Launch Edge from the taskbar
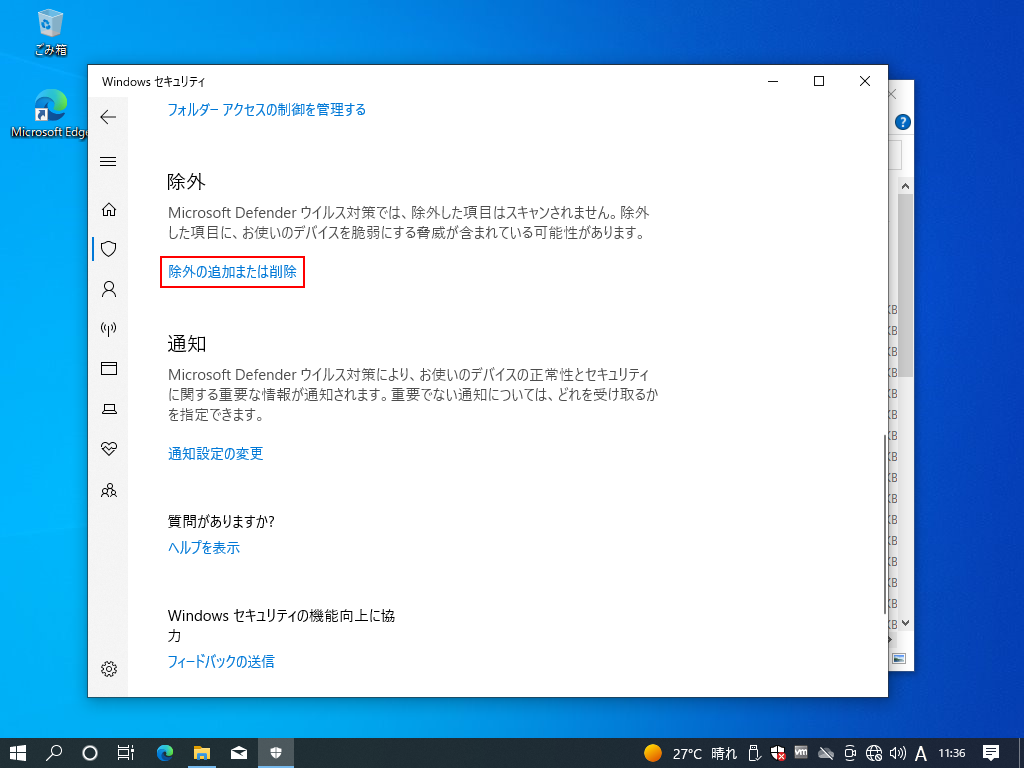Screen dimensions: 1024x768 point(165,753)
